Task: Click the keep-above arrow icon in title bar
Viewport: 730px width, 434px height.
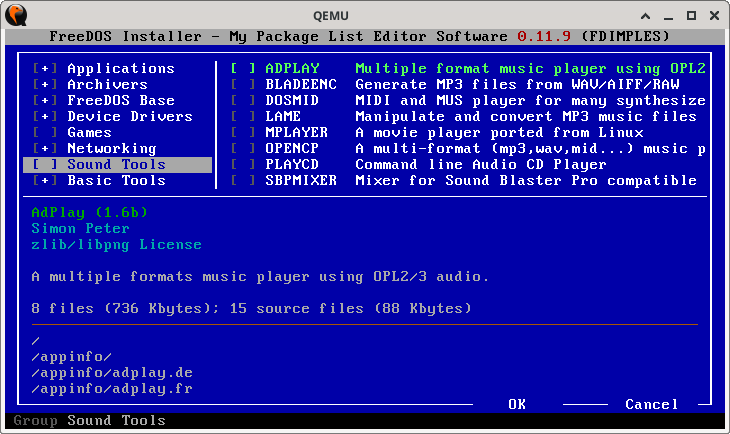Action: [645, 16]
